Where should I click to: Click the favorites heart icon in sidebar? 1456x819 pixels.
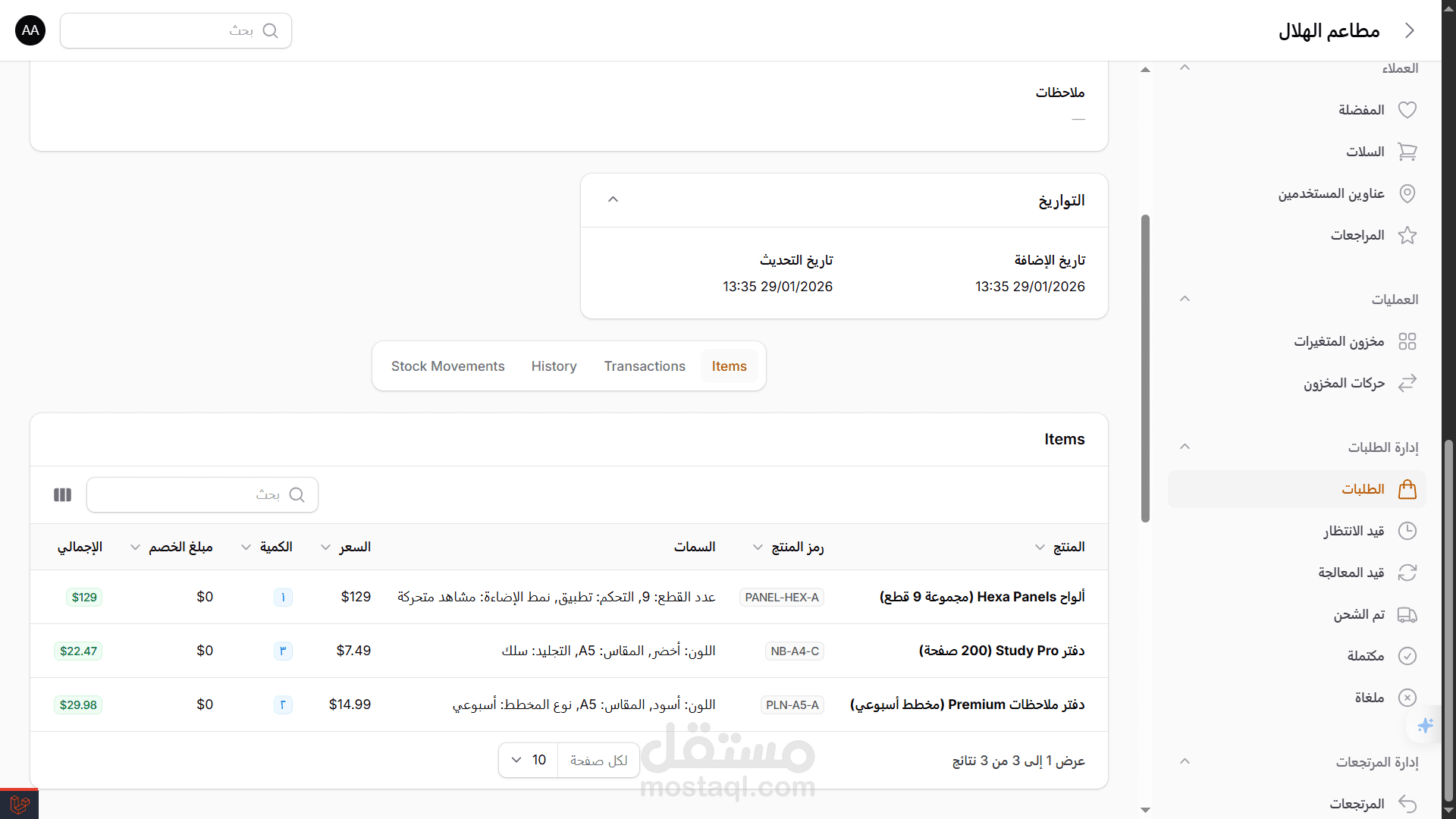(x=1407, y=110)
